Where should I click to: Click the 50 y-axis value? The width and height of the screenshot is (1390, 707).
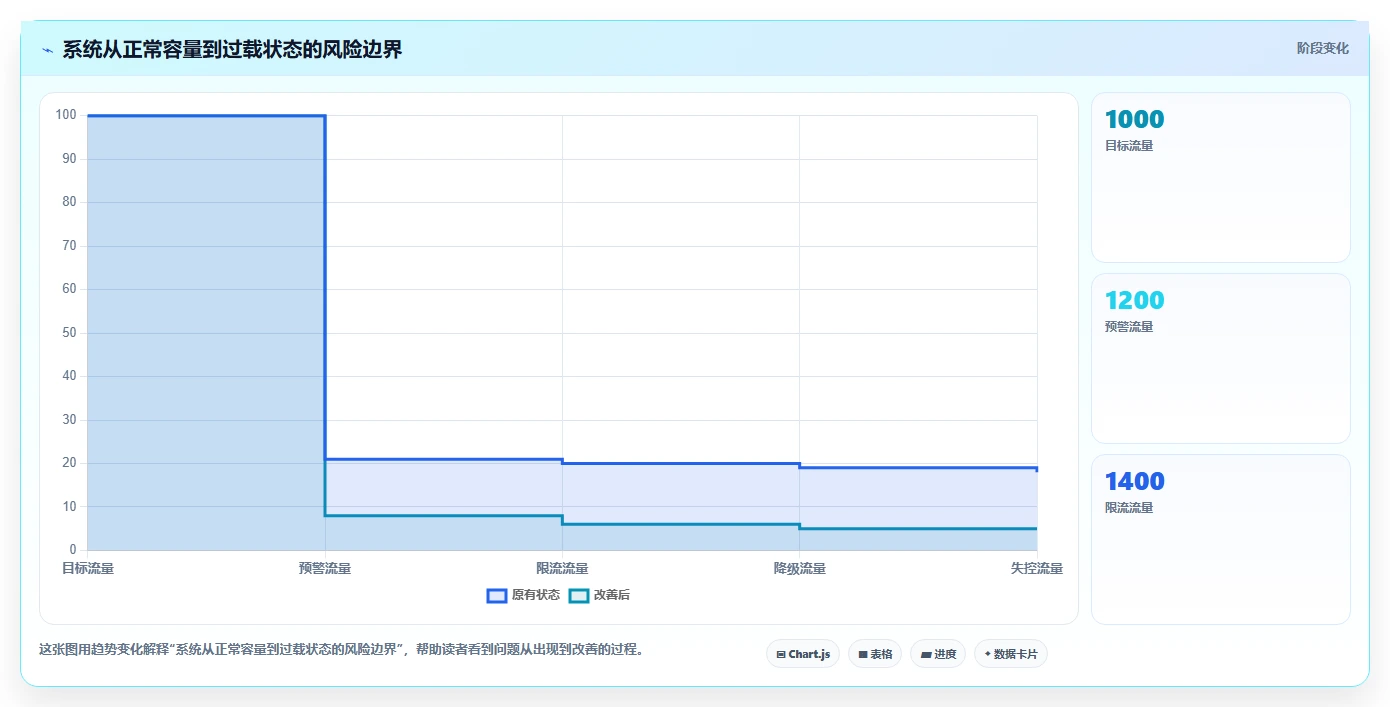click(x=69, y=333)
